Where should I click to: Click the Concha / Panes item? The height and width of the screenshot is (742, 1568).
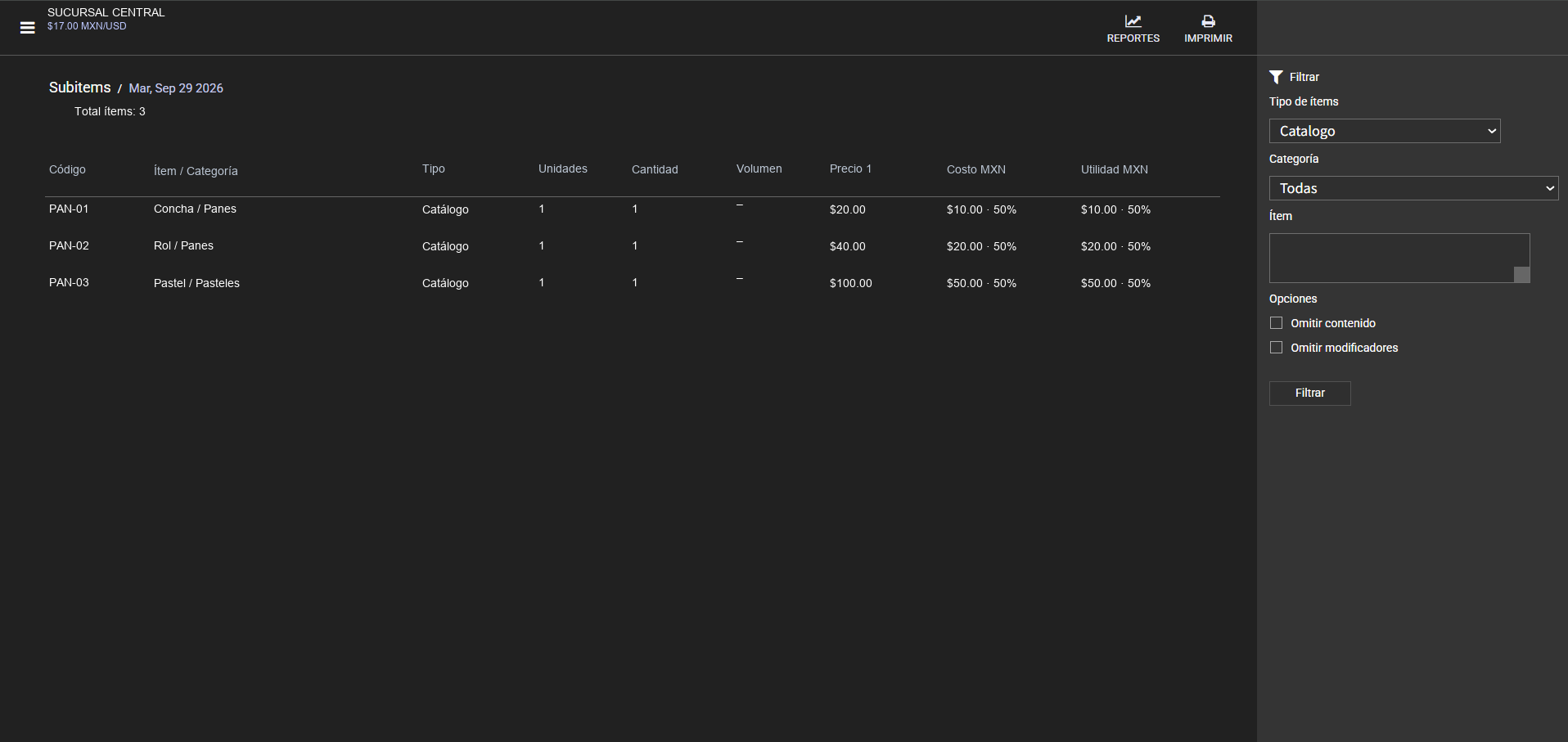(x=195, y=209)
